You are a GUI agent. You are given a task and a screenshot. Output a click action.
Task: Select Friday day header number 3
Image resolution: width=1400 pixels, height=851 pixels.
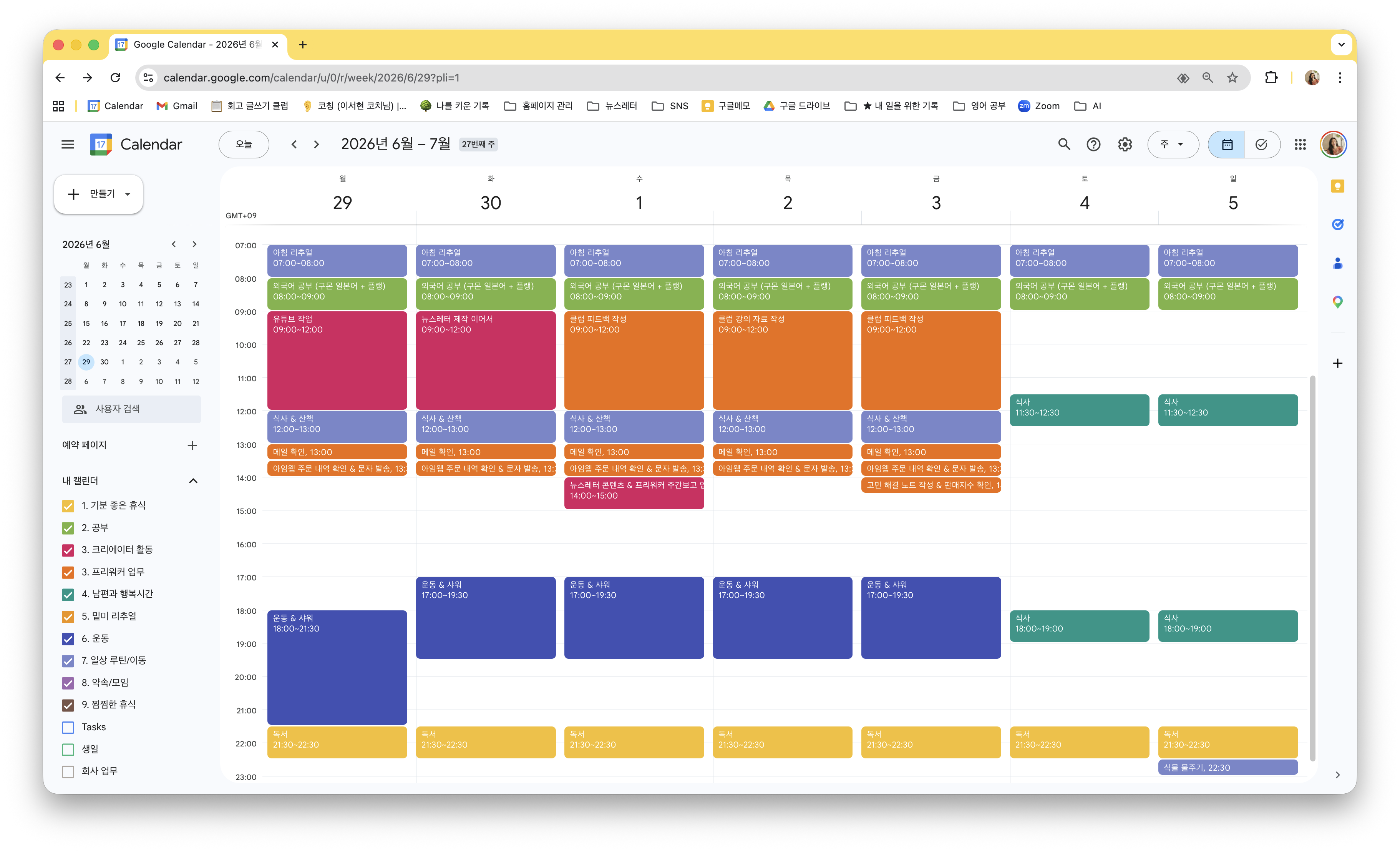(936, 203)
